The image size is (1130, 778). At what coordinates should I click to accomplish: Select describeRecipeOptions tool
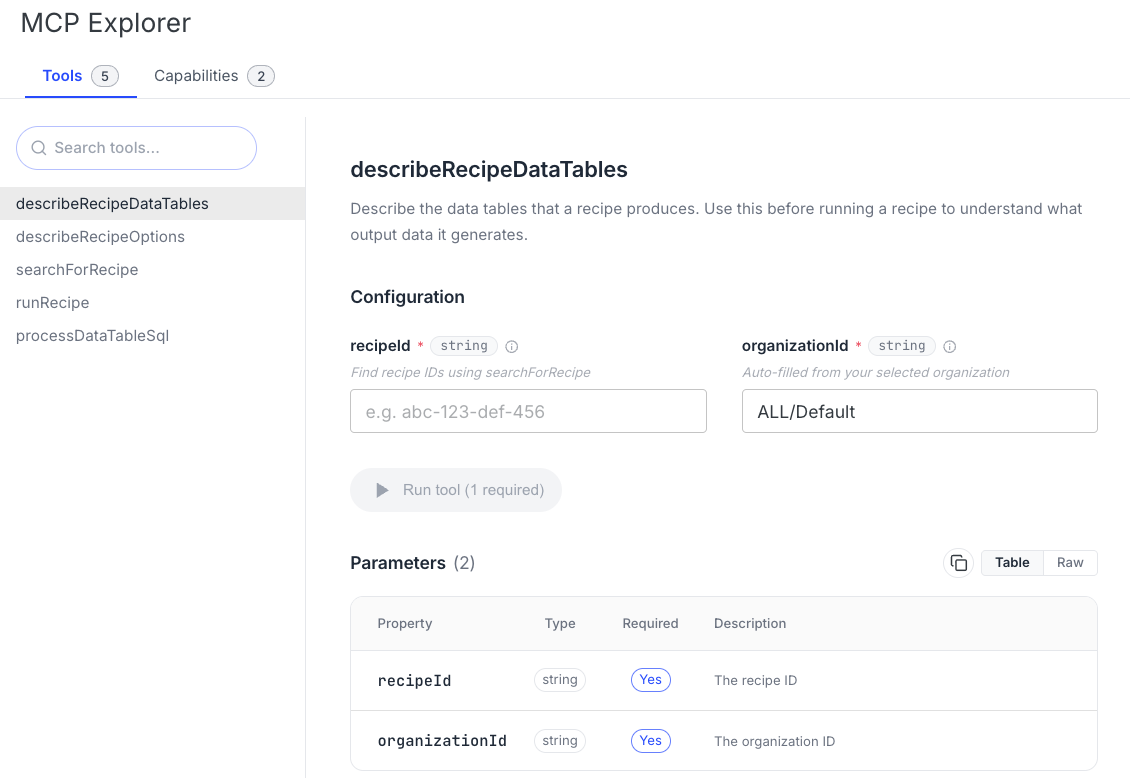click(152, 237)
